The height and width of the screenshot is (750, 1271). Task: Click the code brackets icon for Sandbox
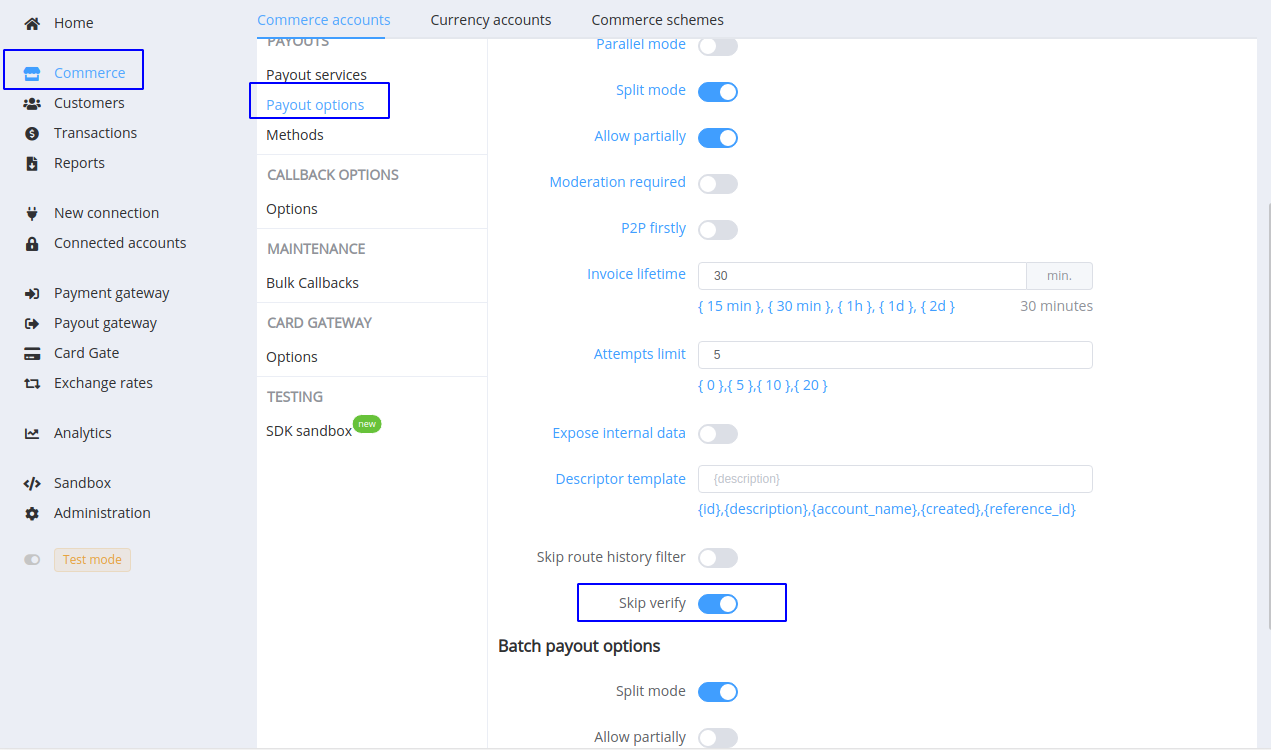pos(32,483)
